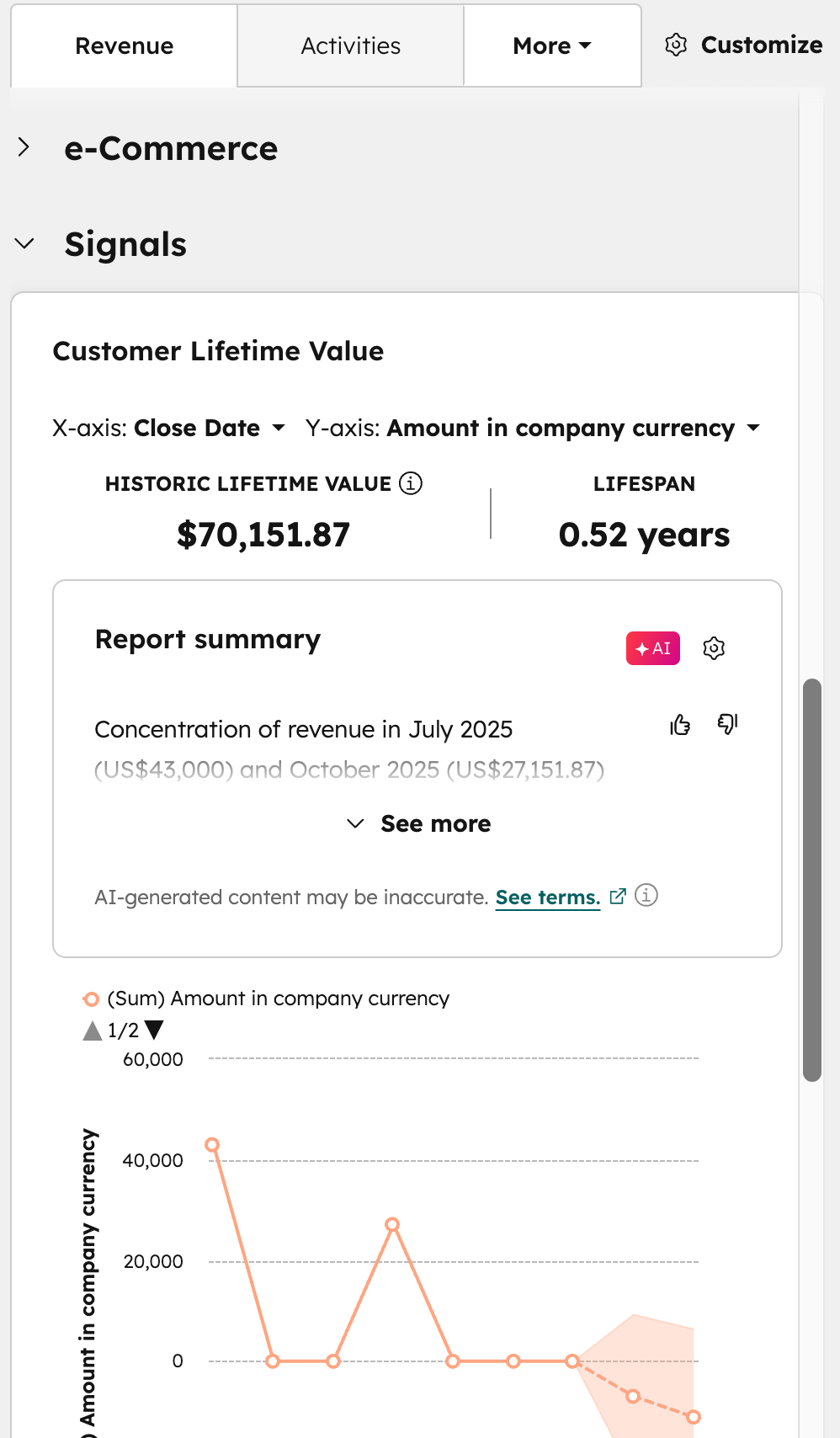Open the More dropdown menu
The image size is (840, 1438).
point(551,45)
